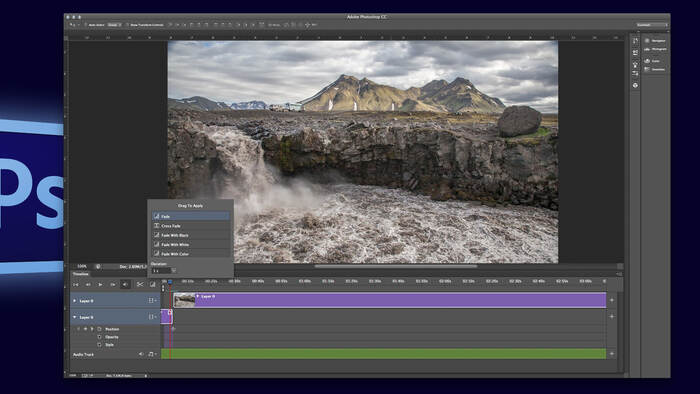
Task: Open the workspace switcher dropdown
Action: tap(652, 25)
